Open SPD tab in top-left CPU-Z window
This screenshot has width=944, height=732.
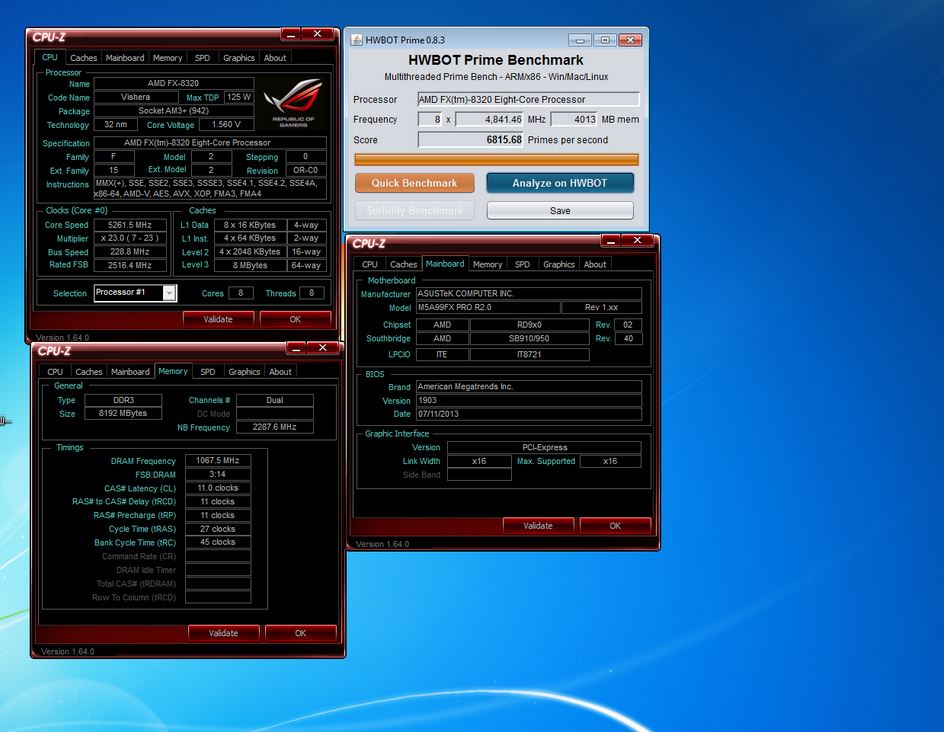[202, 58]
